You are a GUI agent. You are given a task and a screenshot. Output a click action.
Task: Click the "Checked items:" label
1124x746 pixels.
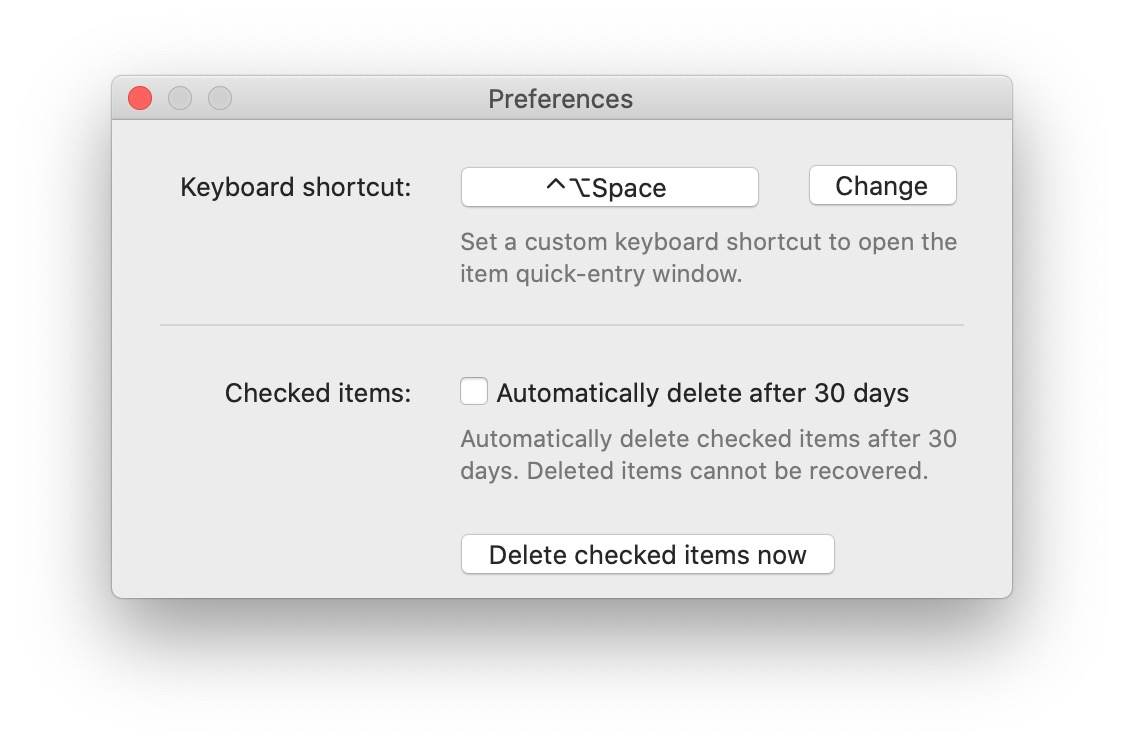(318, 393)
